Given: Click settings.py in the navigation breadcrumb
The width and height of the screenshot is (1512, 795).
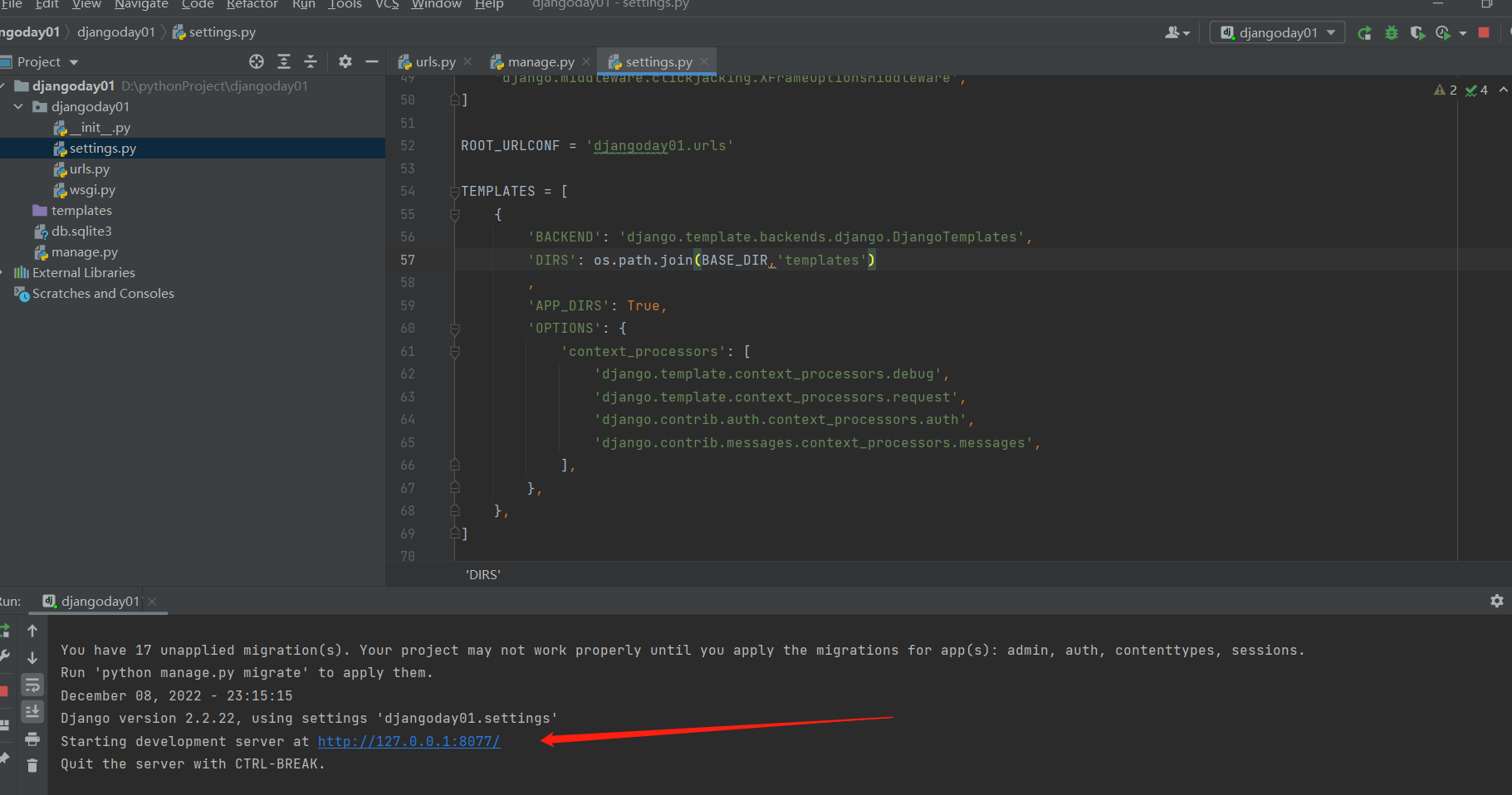Looking at the screenshot, I should (x=213, y=32).
